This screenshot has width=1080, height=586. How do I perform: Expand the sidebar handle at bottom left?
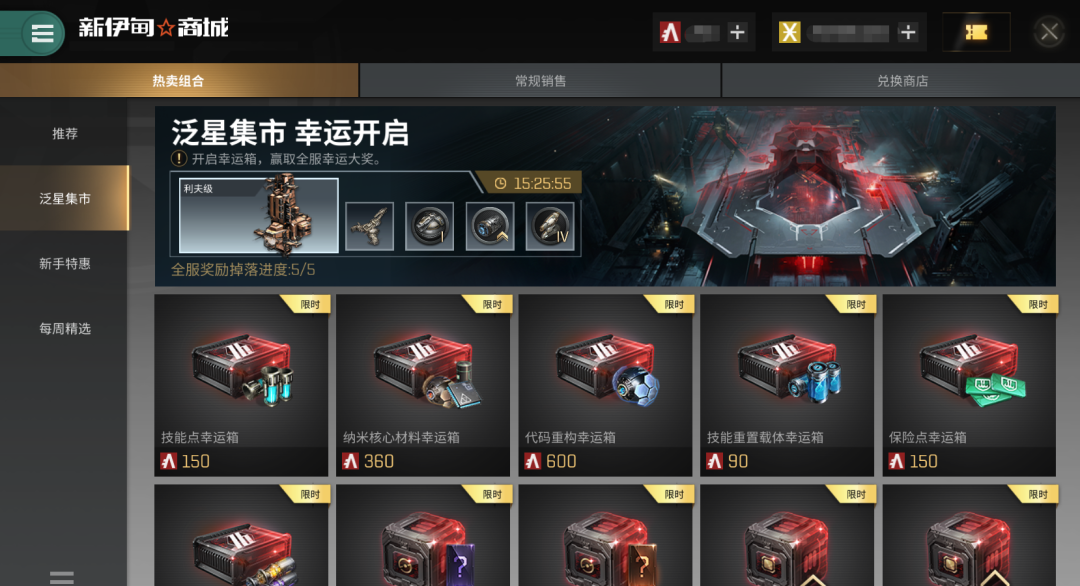point(61,577)
